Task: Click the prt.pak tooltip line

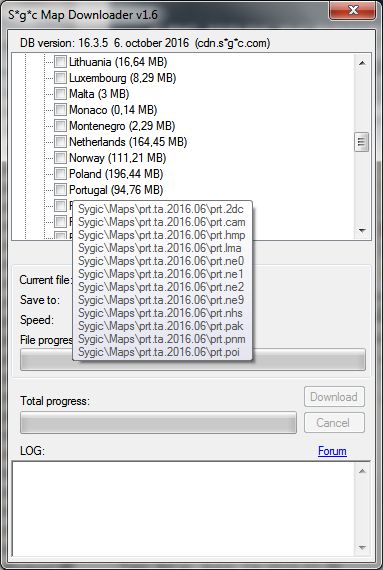Action: pyautogui.click(x=161, y=326)
